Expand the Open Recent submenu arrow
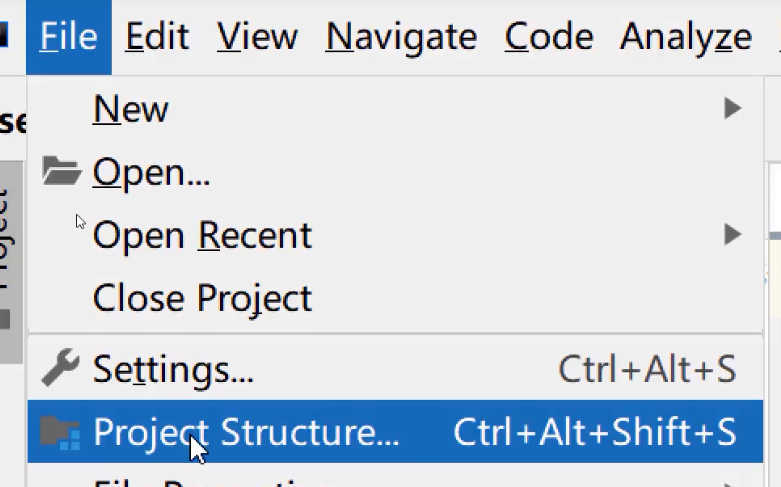 pyautogui.click(x=732, y=236)
